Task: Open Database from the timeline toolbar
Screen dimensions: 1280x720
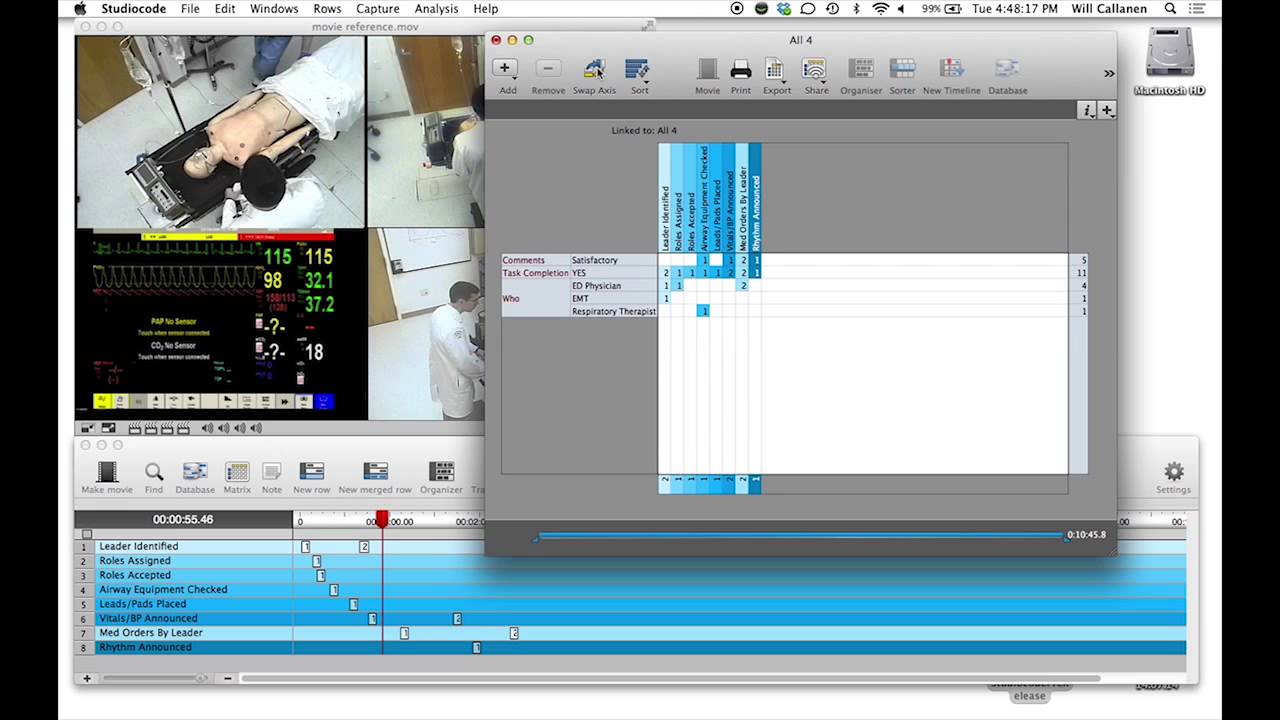Action: (195, 478)
